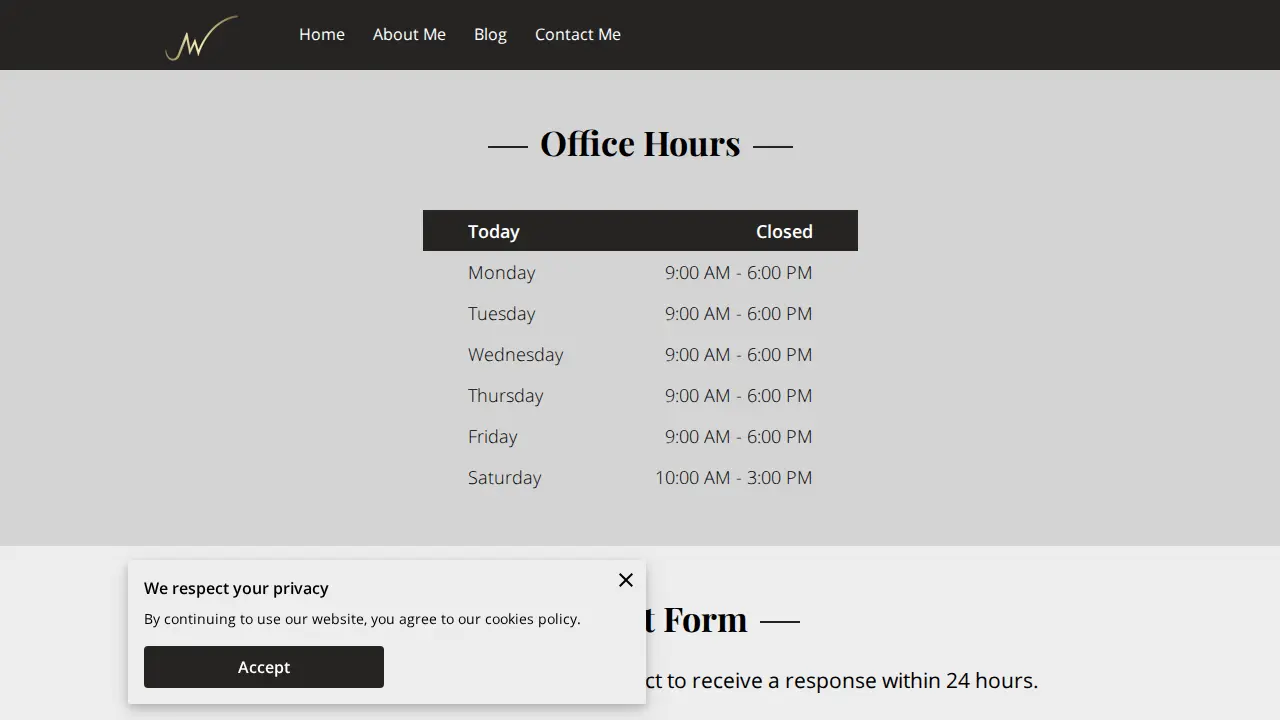Open the Home page
The width and height of the screenshot is (1280, 720).
click(322, 34)
